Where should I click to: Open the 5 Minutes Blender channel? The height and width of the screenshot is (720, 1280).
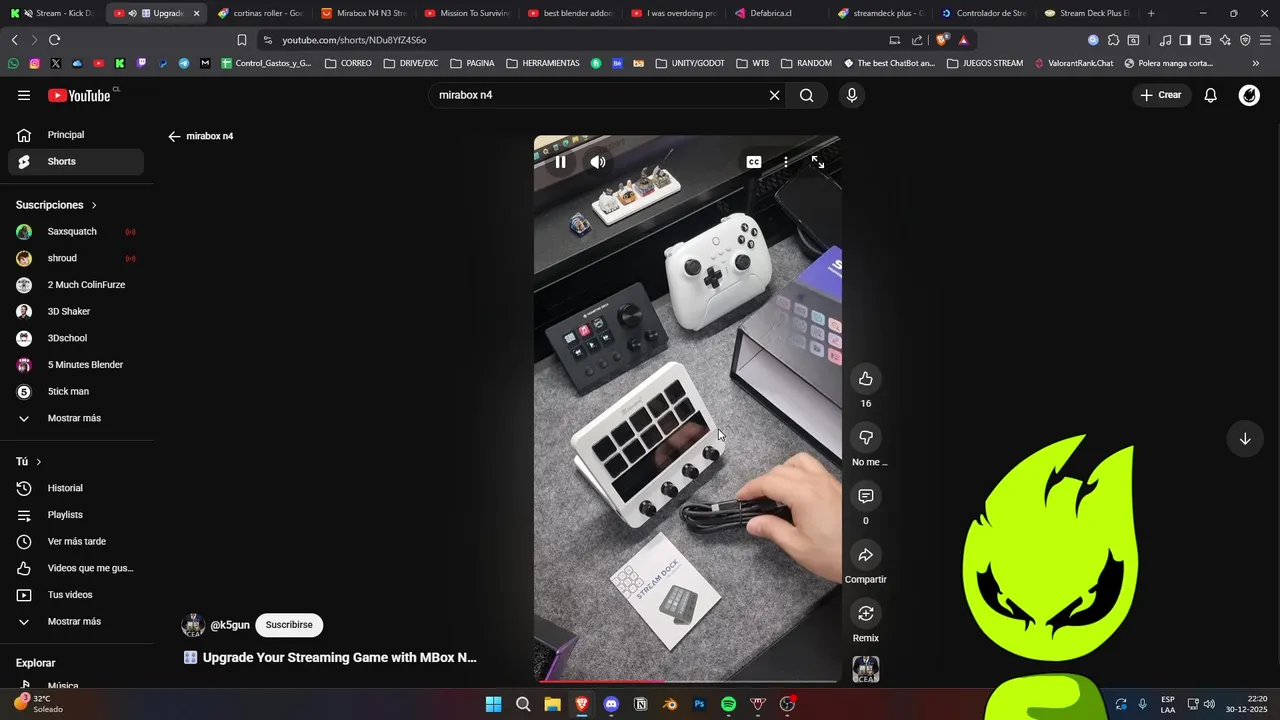point(76,365)
